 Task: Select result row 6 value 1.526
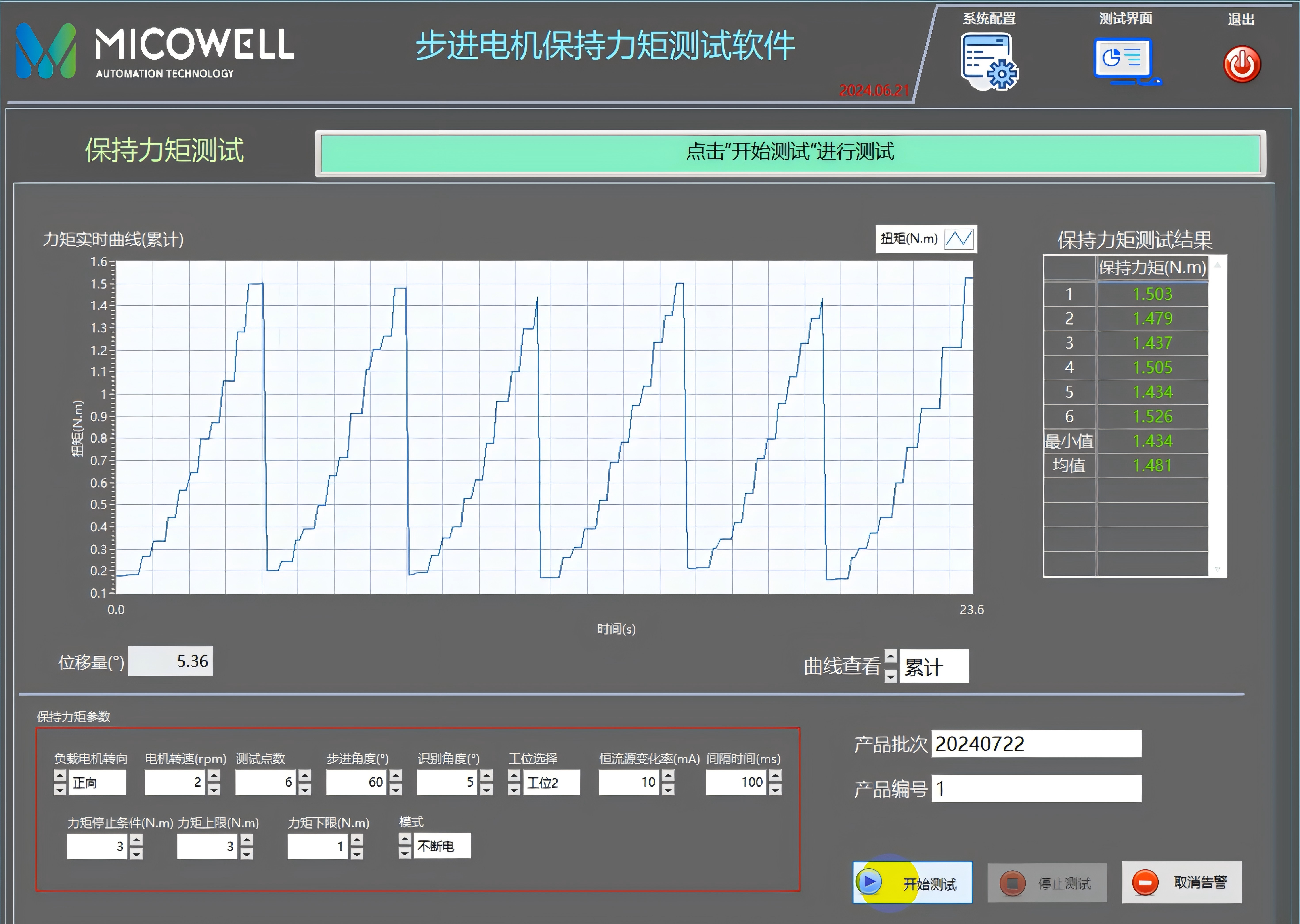[x=1153, y=416]
